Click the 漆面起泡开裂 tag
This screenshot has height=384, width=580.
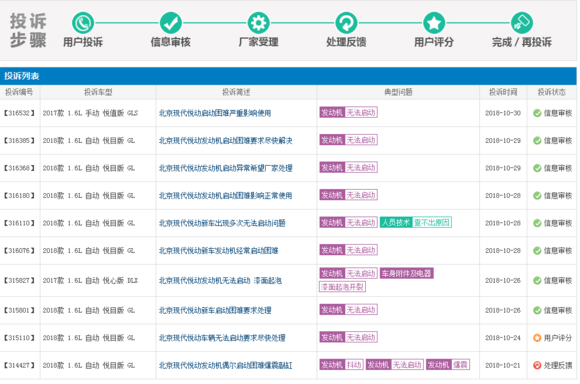[x=343, y=287]
